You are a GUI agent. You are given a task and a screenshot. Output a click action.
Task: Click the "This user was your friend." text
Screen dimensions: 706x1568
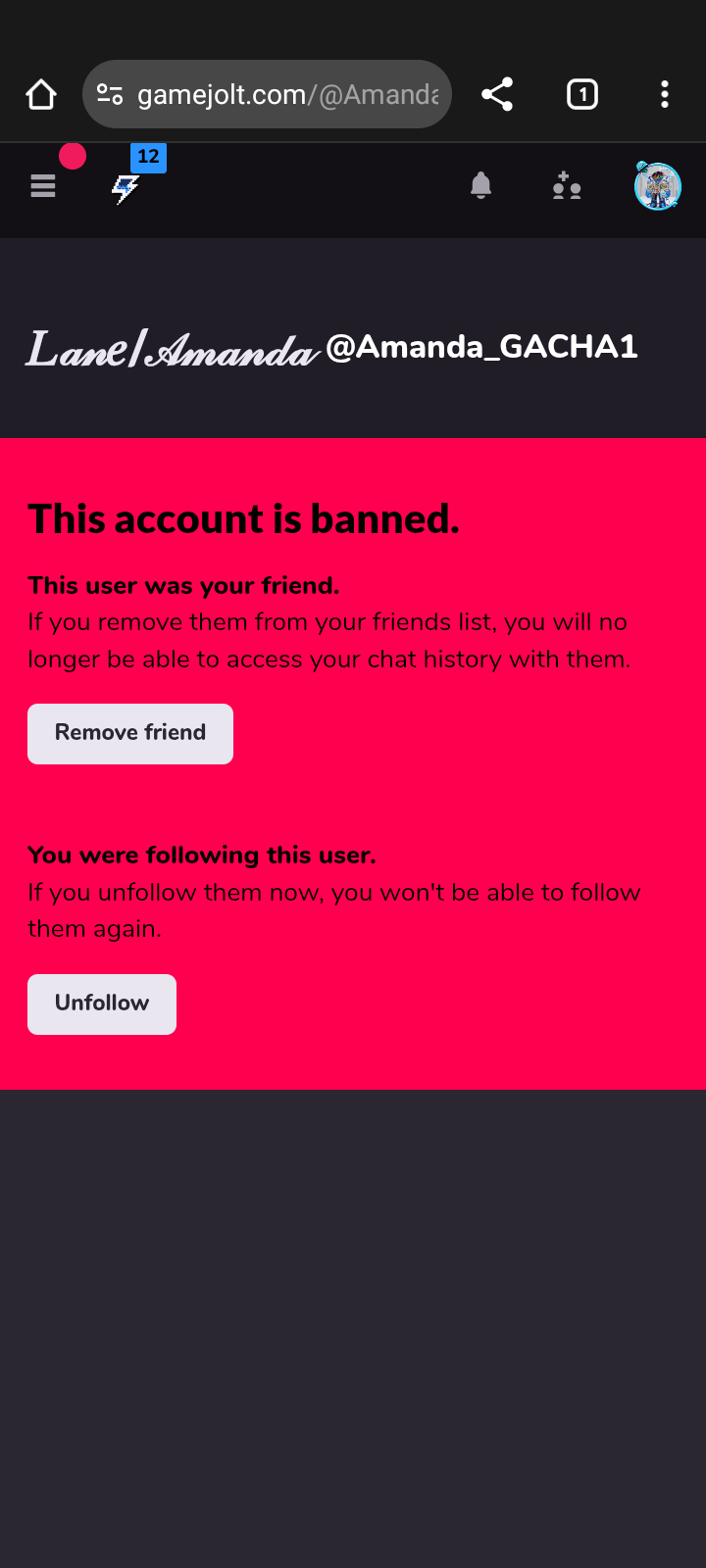[183, 586]
